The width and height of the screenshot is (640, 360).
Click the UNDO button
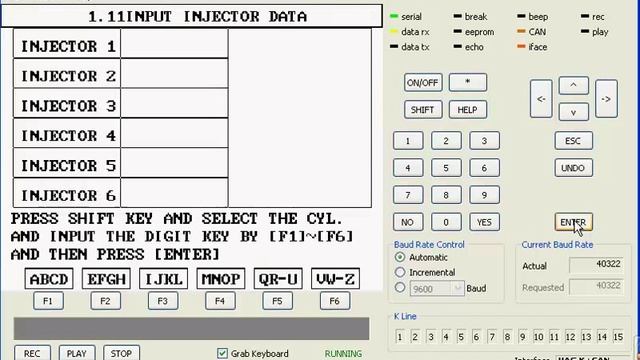tap(573, 168)
